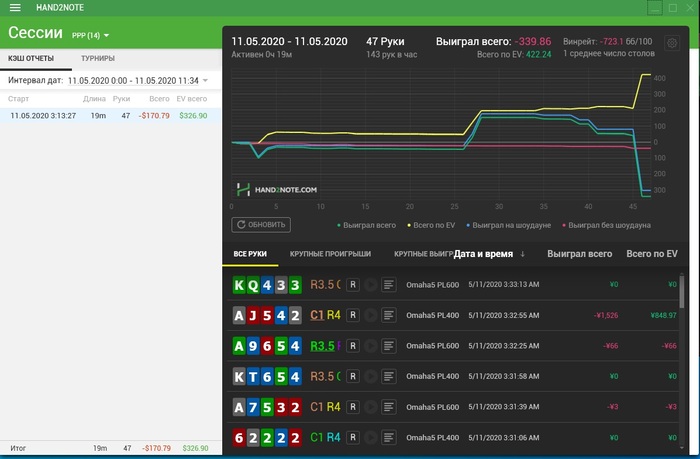Switch to КЭШ ОТЧЕТЫ tab

[x=31, y=58]
